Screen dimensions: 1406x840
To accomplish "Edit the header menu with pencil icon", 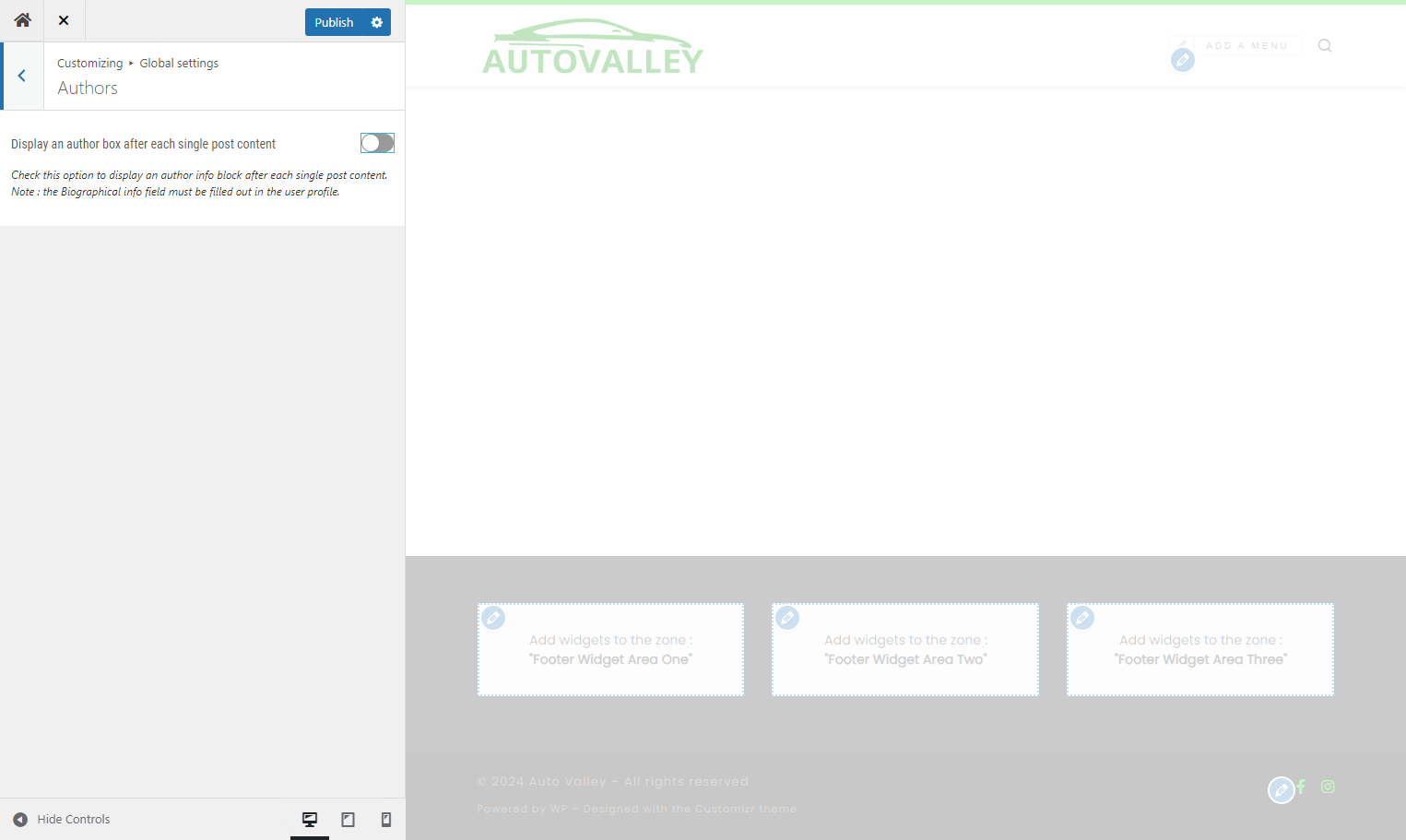I will [1183, 60].
